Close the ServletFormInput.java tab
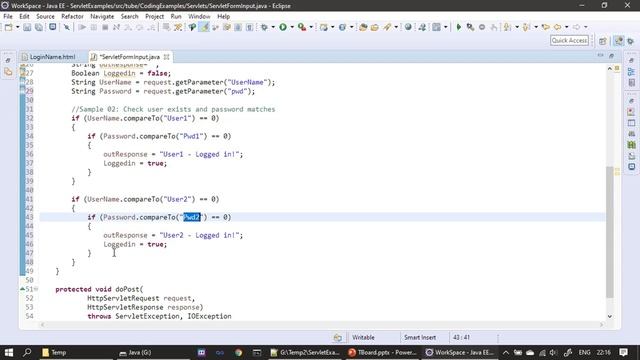This screenshot has width=640, height=360. pyautogui.click(x=167, y=57)
